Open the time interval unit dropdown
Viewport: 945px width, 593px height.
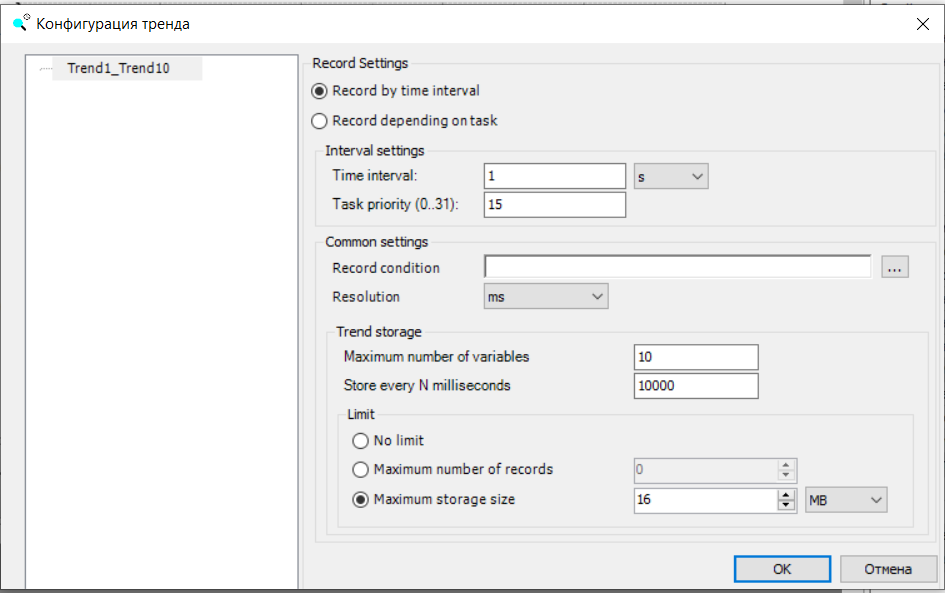coord(671,177)
